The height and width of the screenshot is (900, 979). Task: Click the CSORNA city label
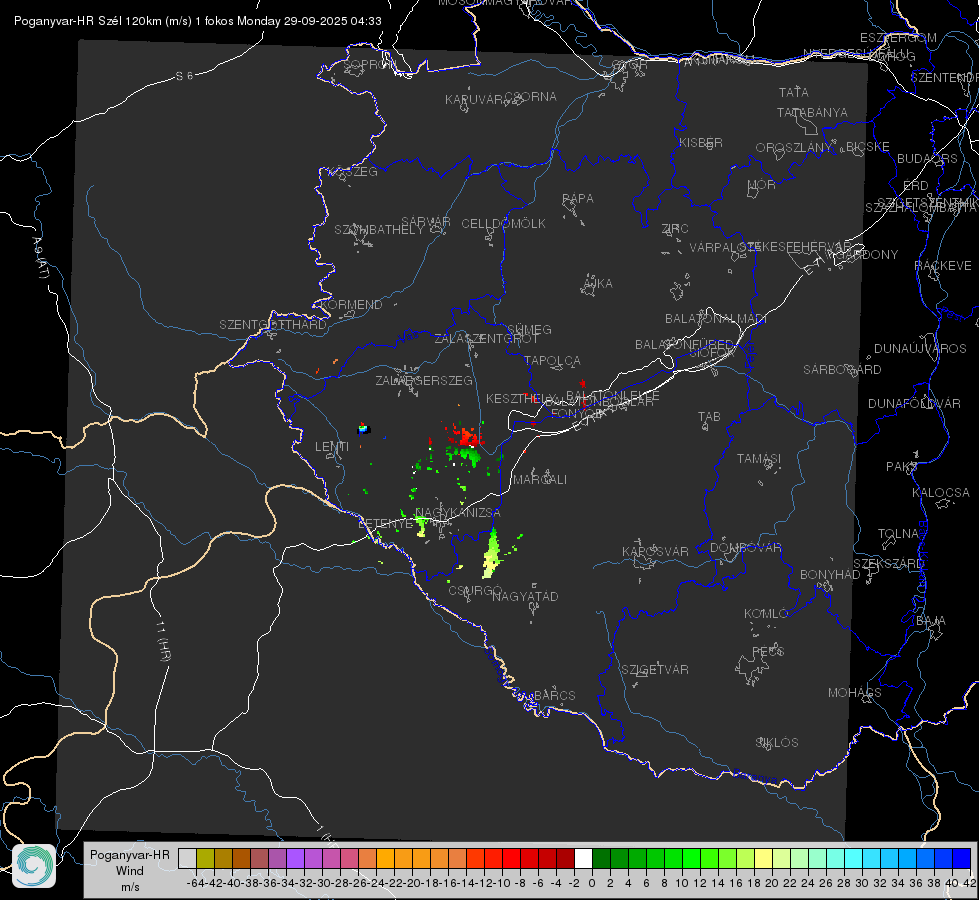[x=530, y=97]
